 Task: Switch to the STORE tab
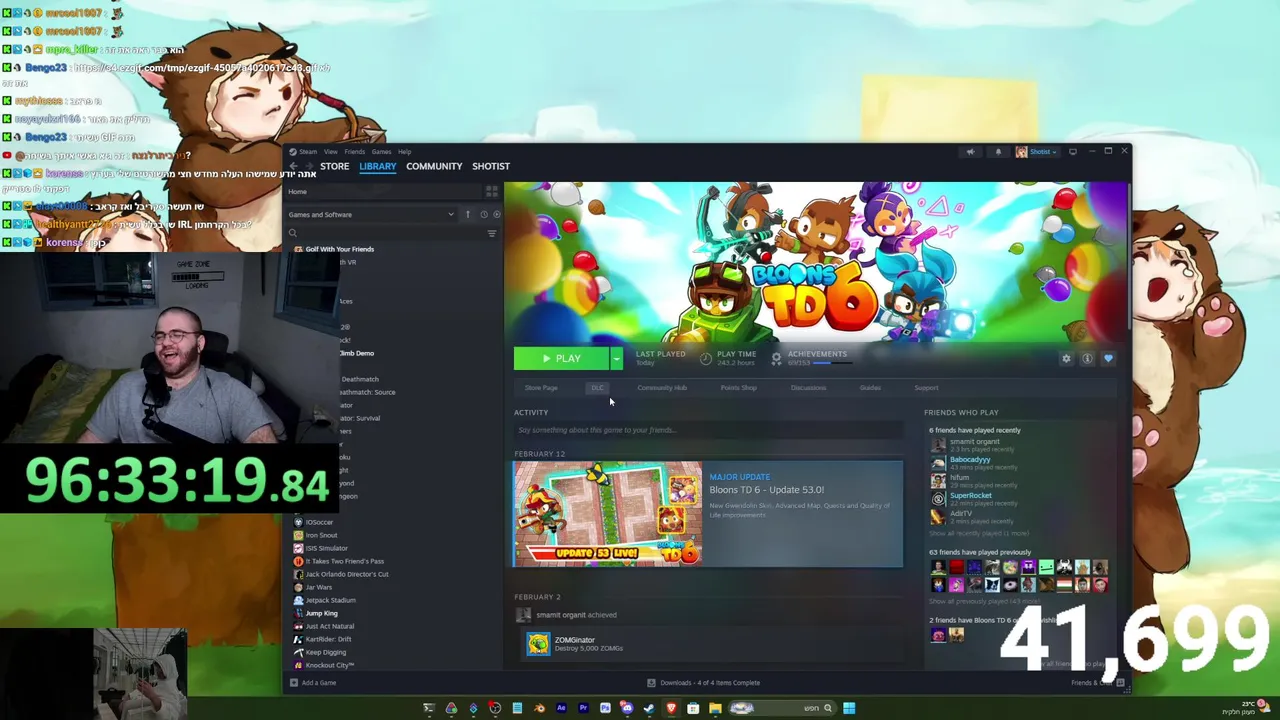(334, 166)
